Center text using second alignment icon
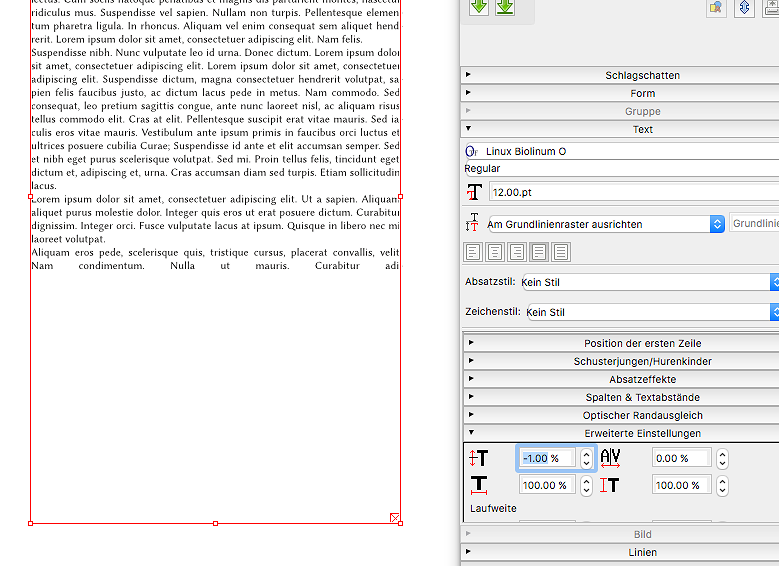Screen dimensions: 779x566 pyautogui.click(x=495, y=252)
